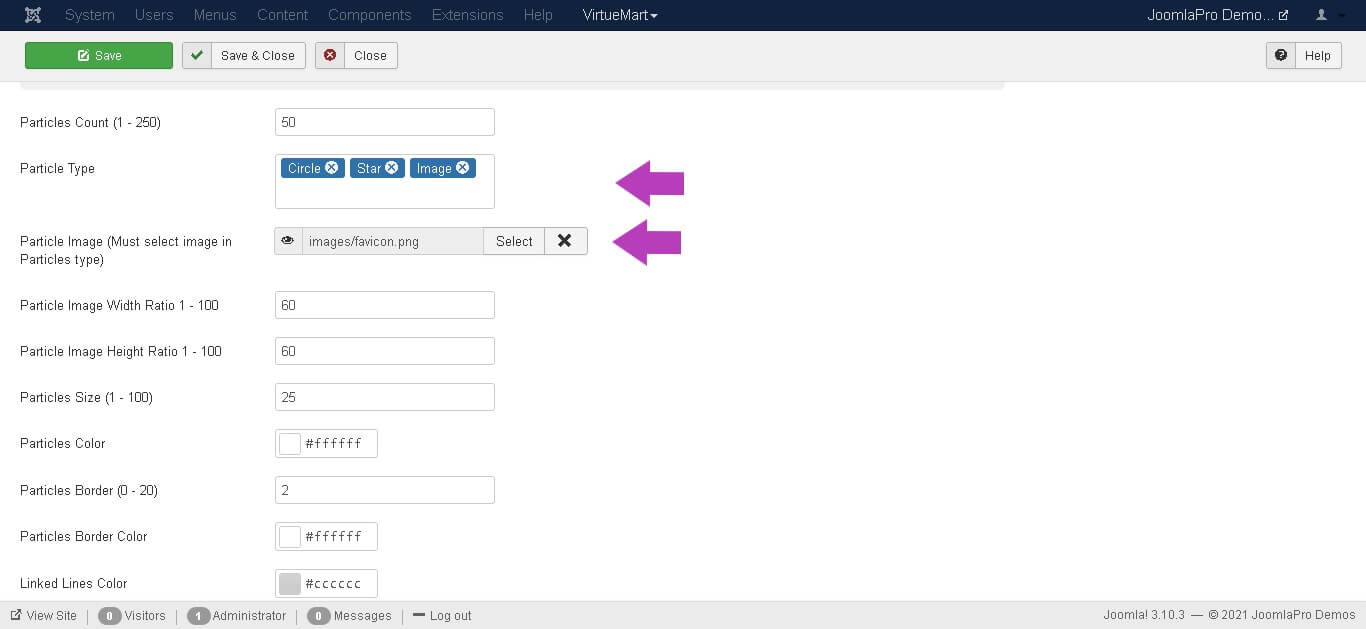Viewport: 1366px width, 629px height.
Task: Click Select to choose particle image
Action: [514, 241]
